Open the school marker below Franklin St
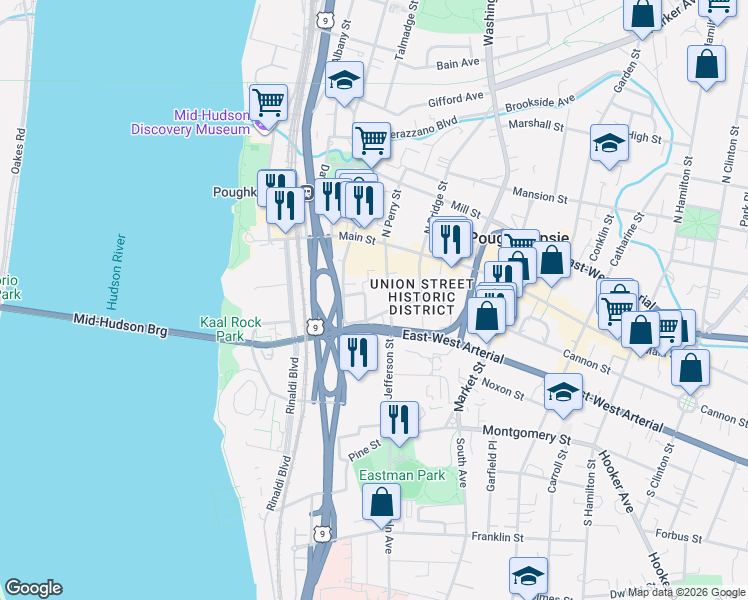Image resolution: width=748 pixels, height=600 pixels. (x=528, y=576)
